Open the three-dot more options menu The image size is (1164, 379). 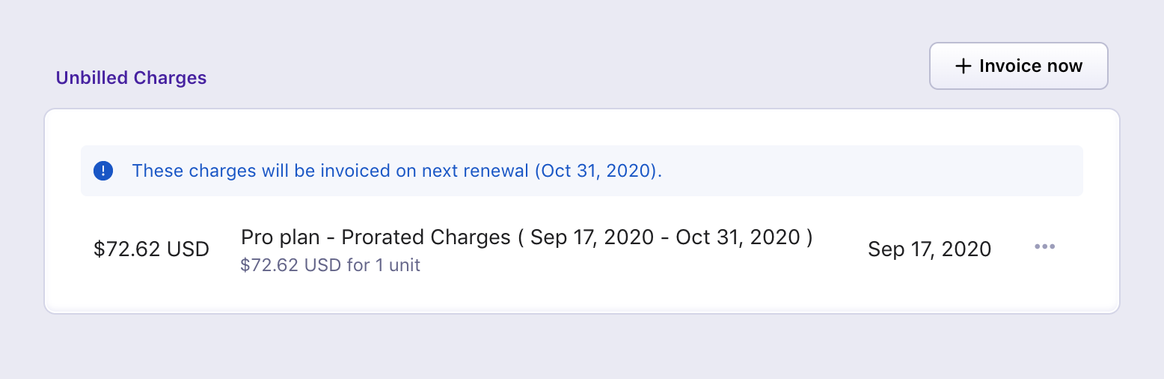1044,247
